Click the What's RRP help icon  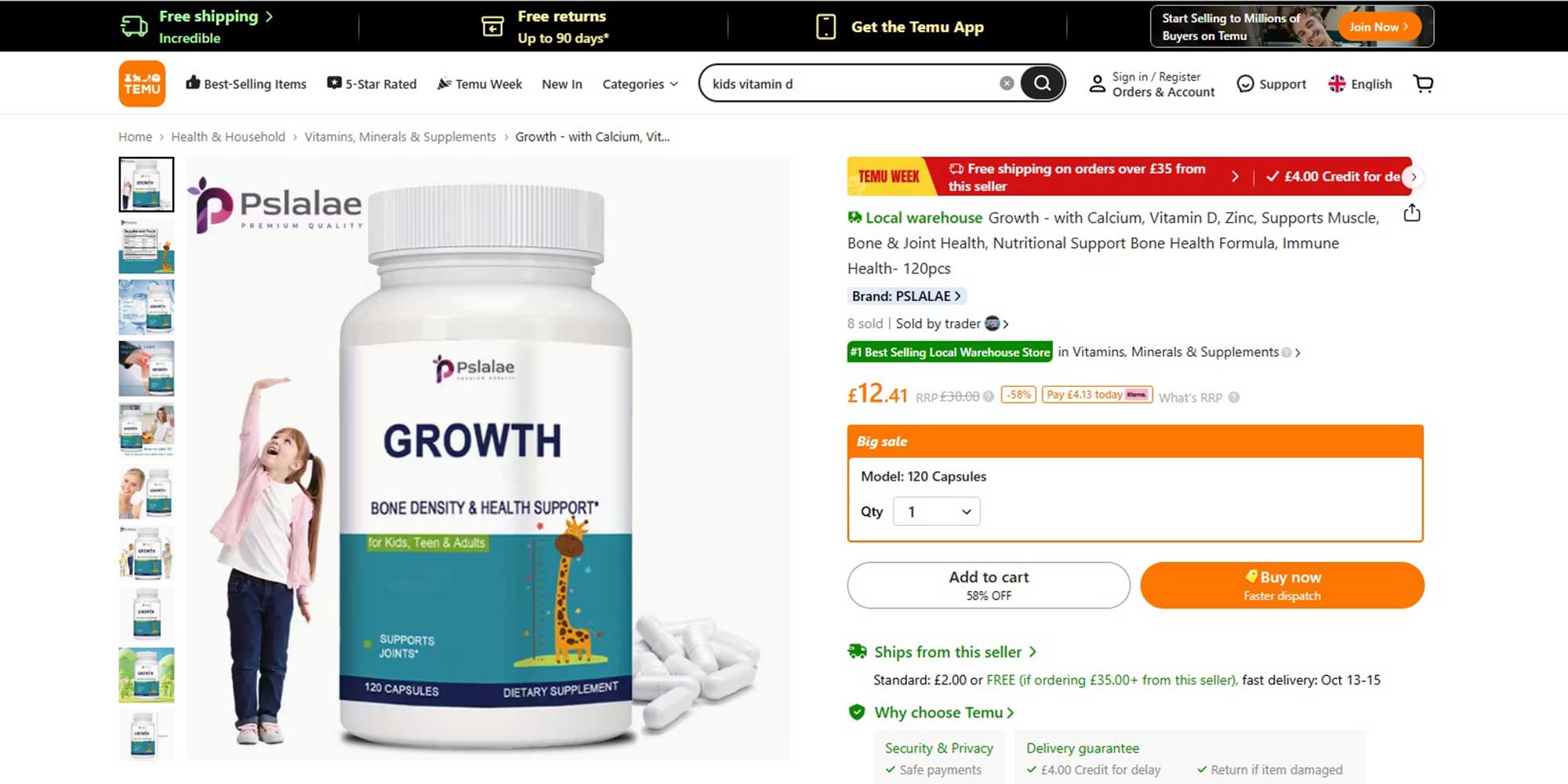click(x=1234, y=397)
